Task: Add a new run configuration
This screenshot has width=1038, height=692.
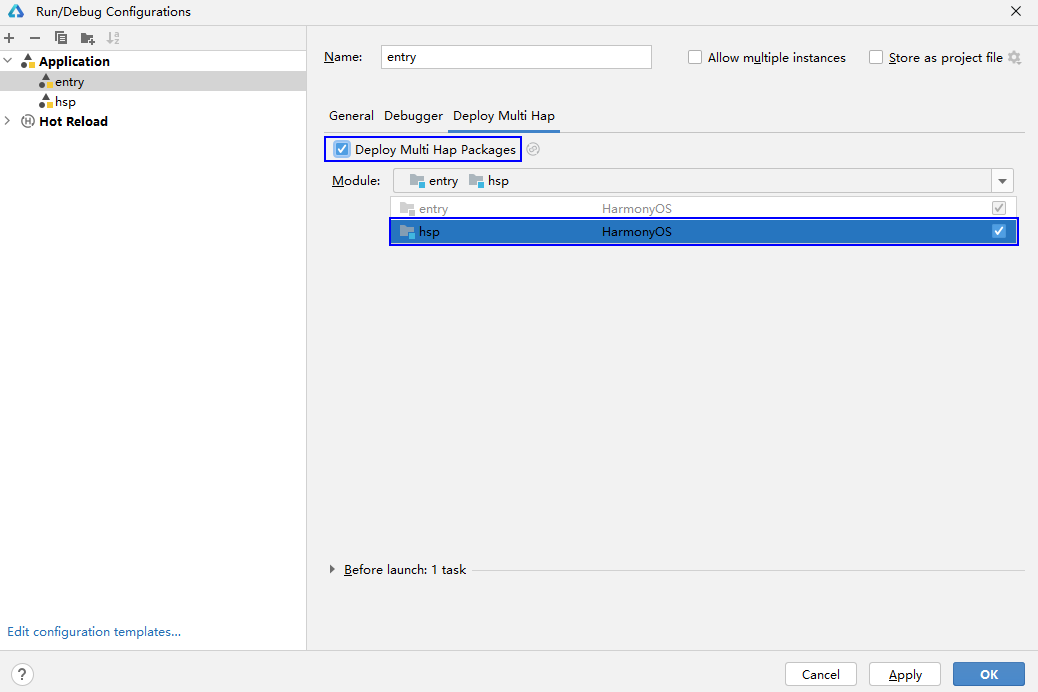Action: pos(9,38)
